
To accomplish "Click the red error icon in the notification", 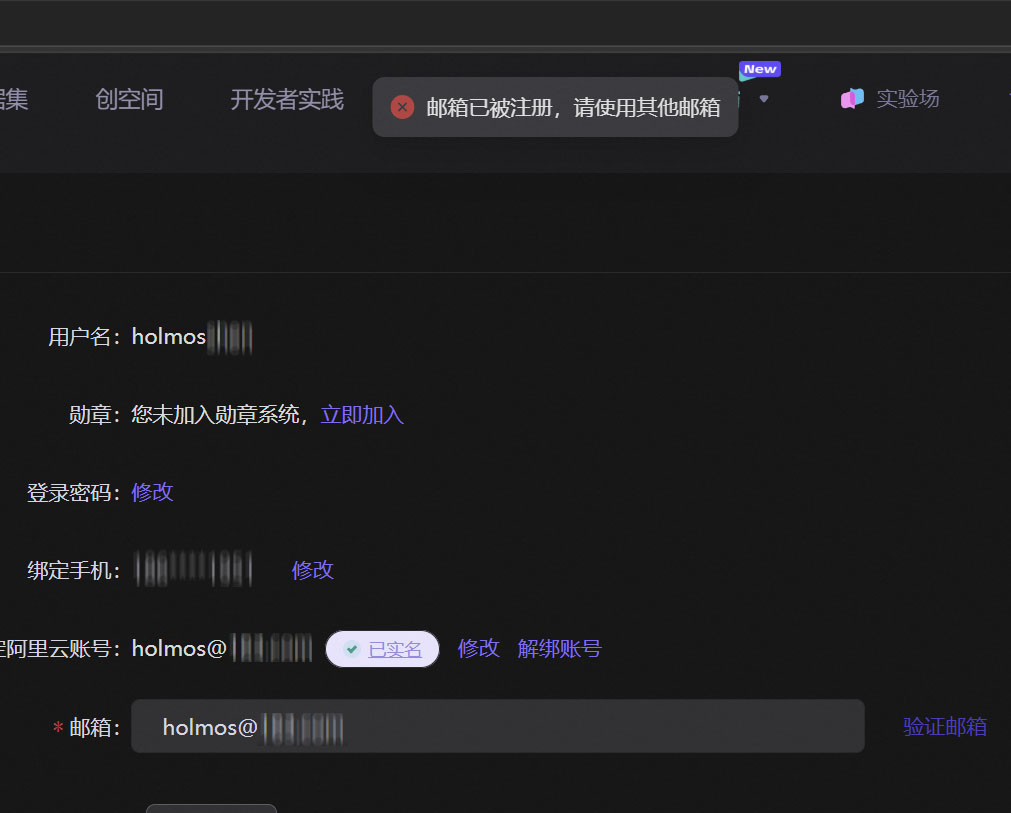I will pyautogui.click(x=402, y=107).
